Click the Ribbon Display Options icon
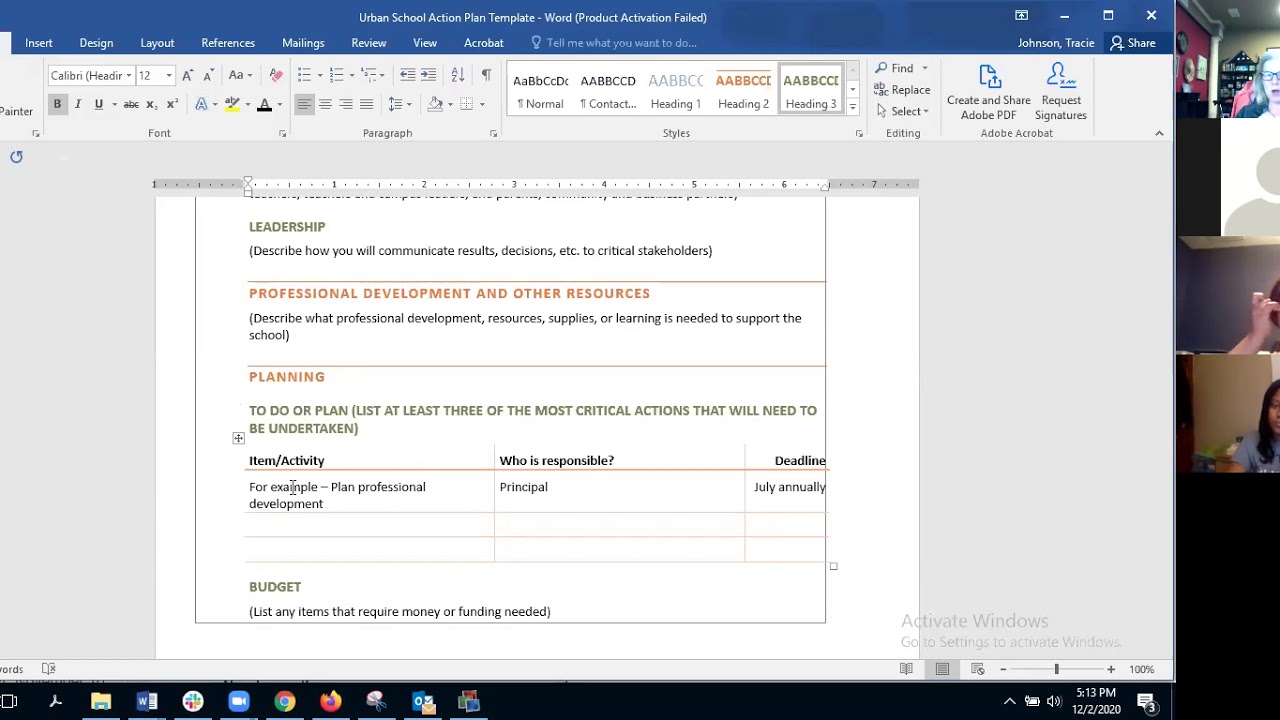Viewport: 1280px width, 720px height. click(1021, 15)
